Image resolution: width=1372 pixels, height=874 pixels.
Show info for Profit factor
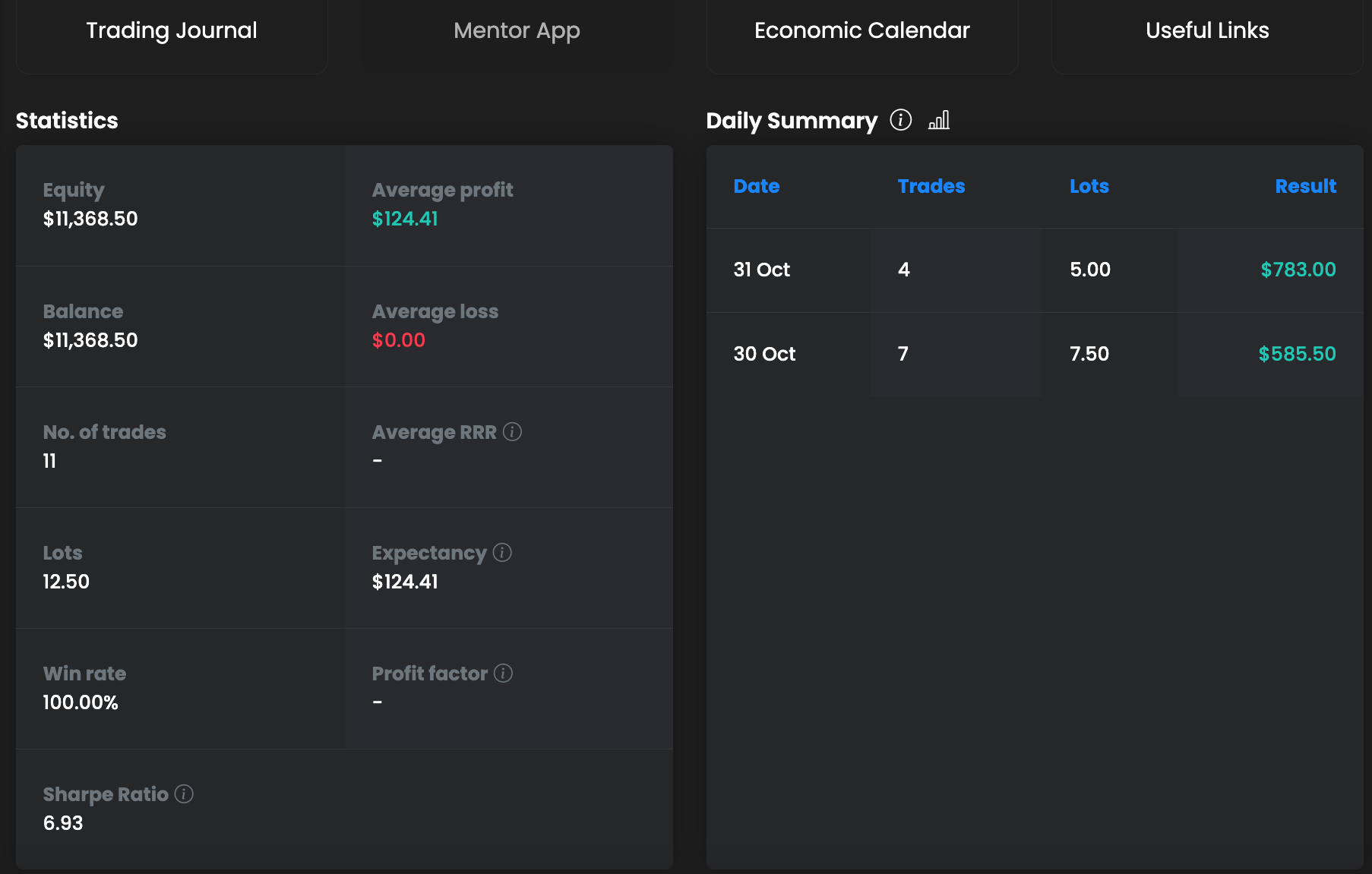pyautogui.click(x=504, y=674)
